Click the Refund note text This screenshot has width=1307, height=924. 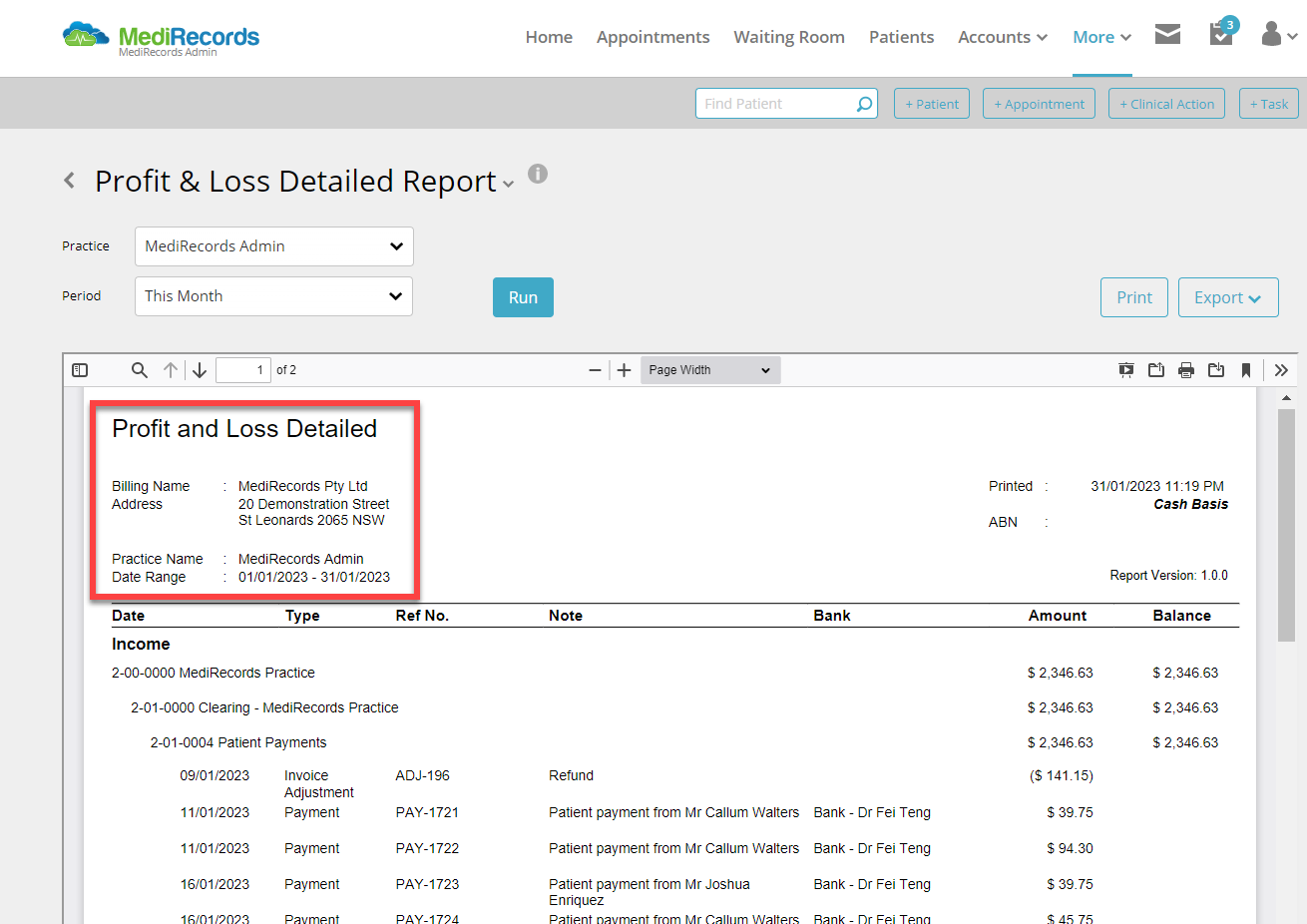click(x=571, y=775)
